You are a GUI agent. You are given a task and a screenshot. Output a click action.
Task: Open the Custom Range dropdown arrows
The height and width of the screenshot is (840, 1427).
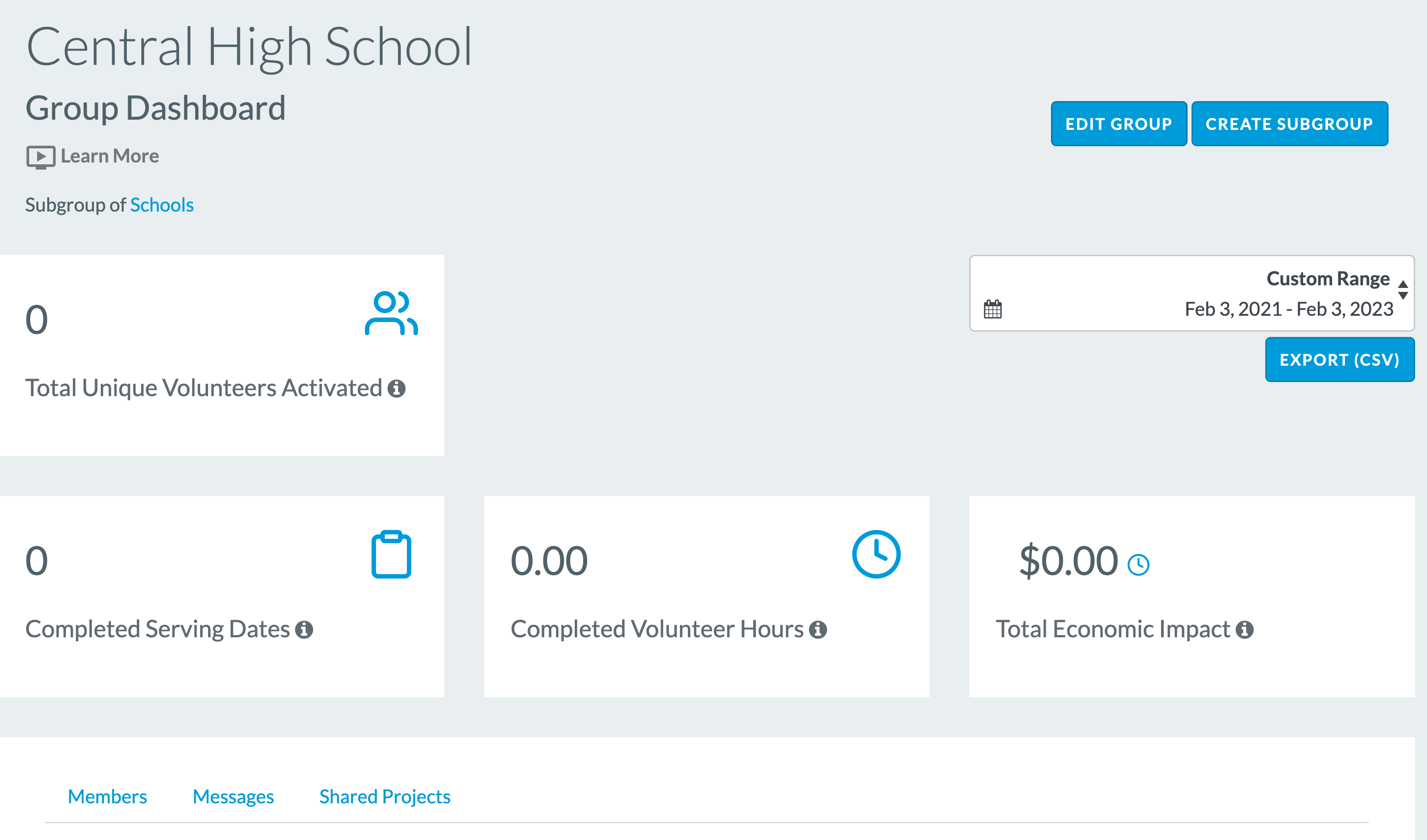pos(1403,290)
